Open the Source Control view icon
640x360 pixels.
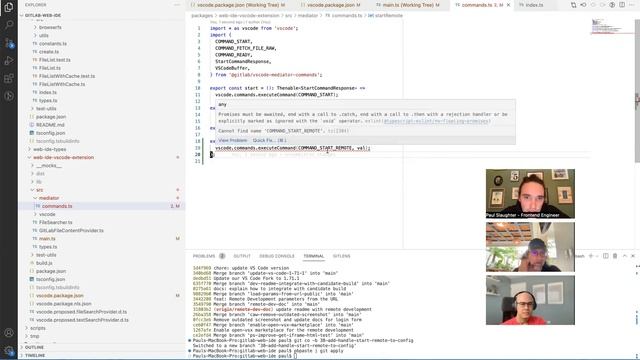(x=9, y=42)
